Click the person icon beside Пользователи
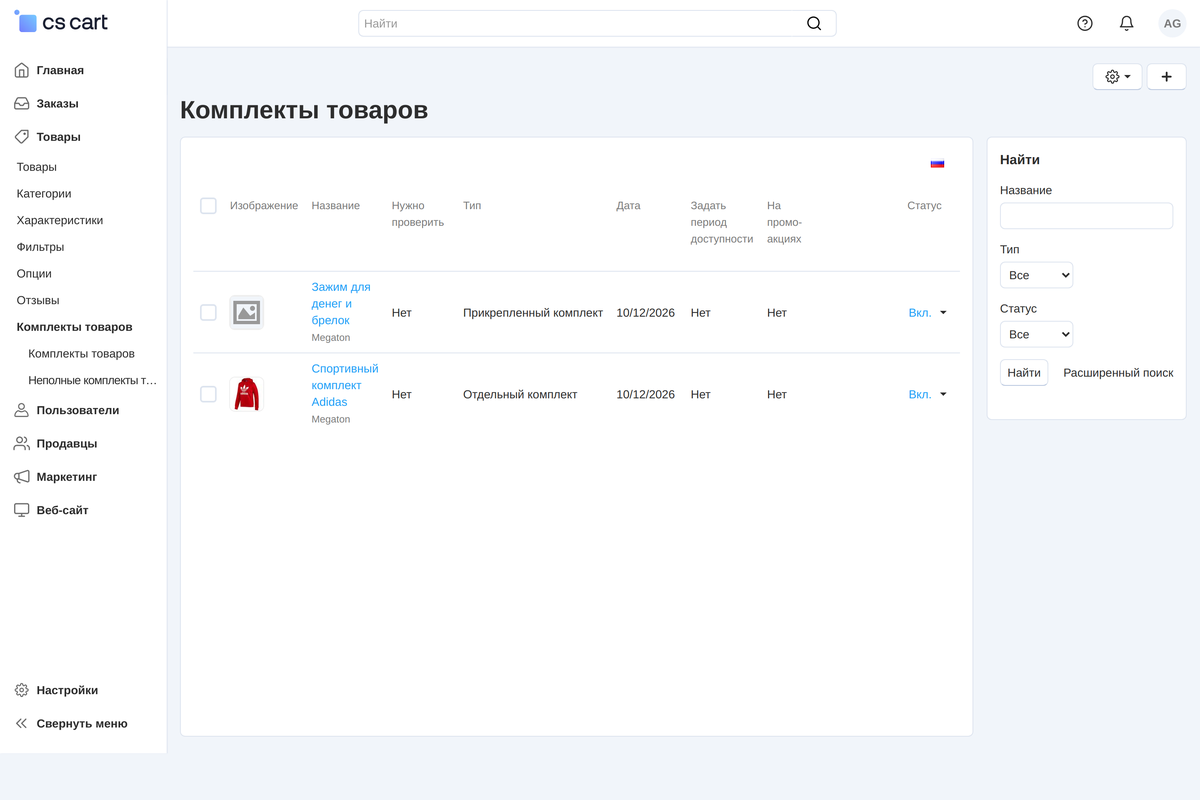 tap(22, 410)
